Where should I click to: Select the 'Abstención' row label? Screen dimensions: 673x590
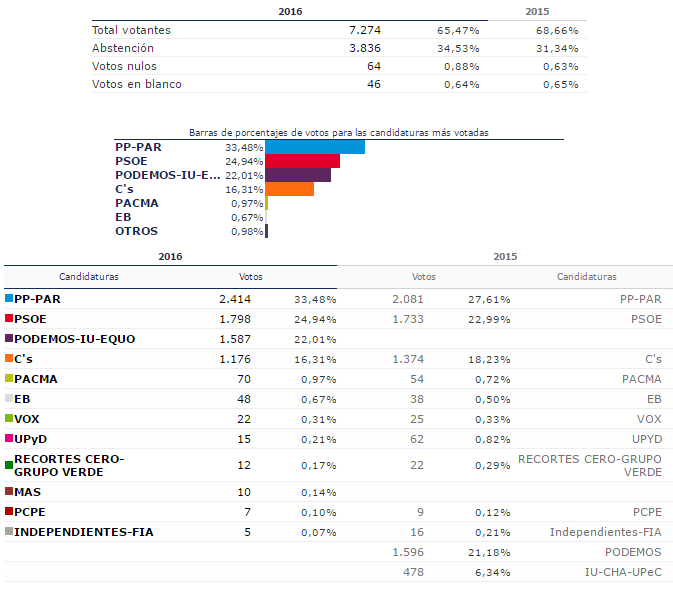click(123, 48)
